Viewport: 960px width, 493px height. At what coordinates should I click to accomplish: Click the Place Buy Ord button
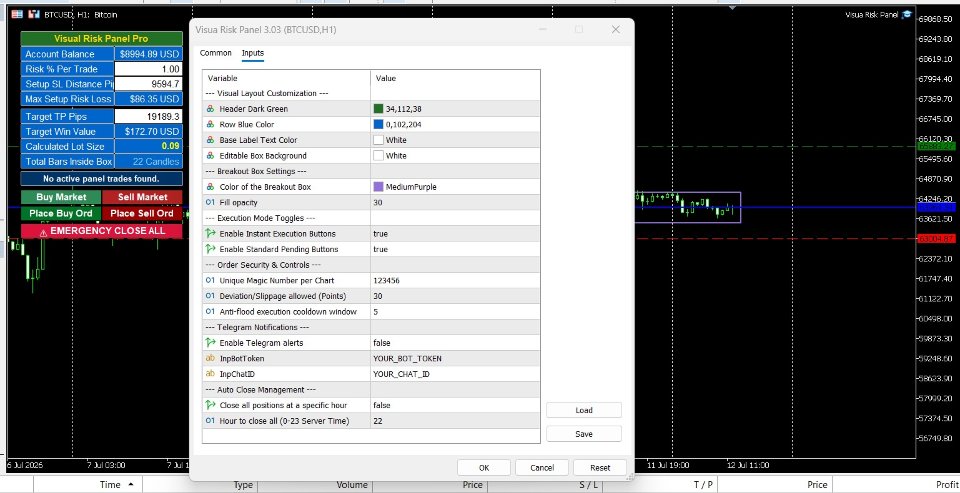[61, 213]
